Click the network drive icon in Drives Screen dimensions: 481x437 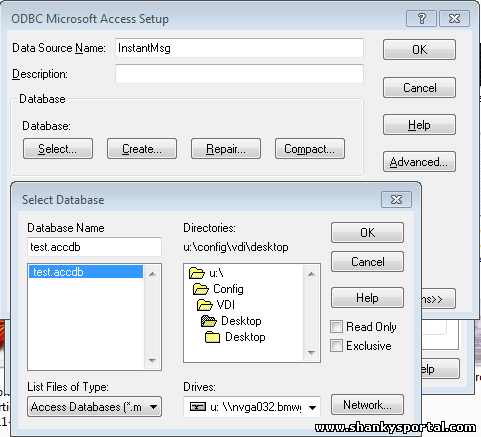coord(198,407)
